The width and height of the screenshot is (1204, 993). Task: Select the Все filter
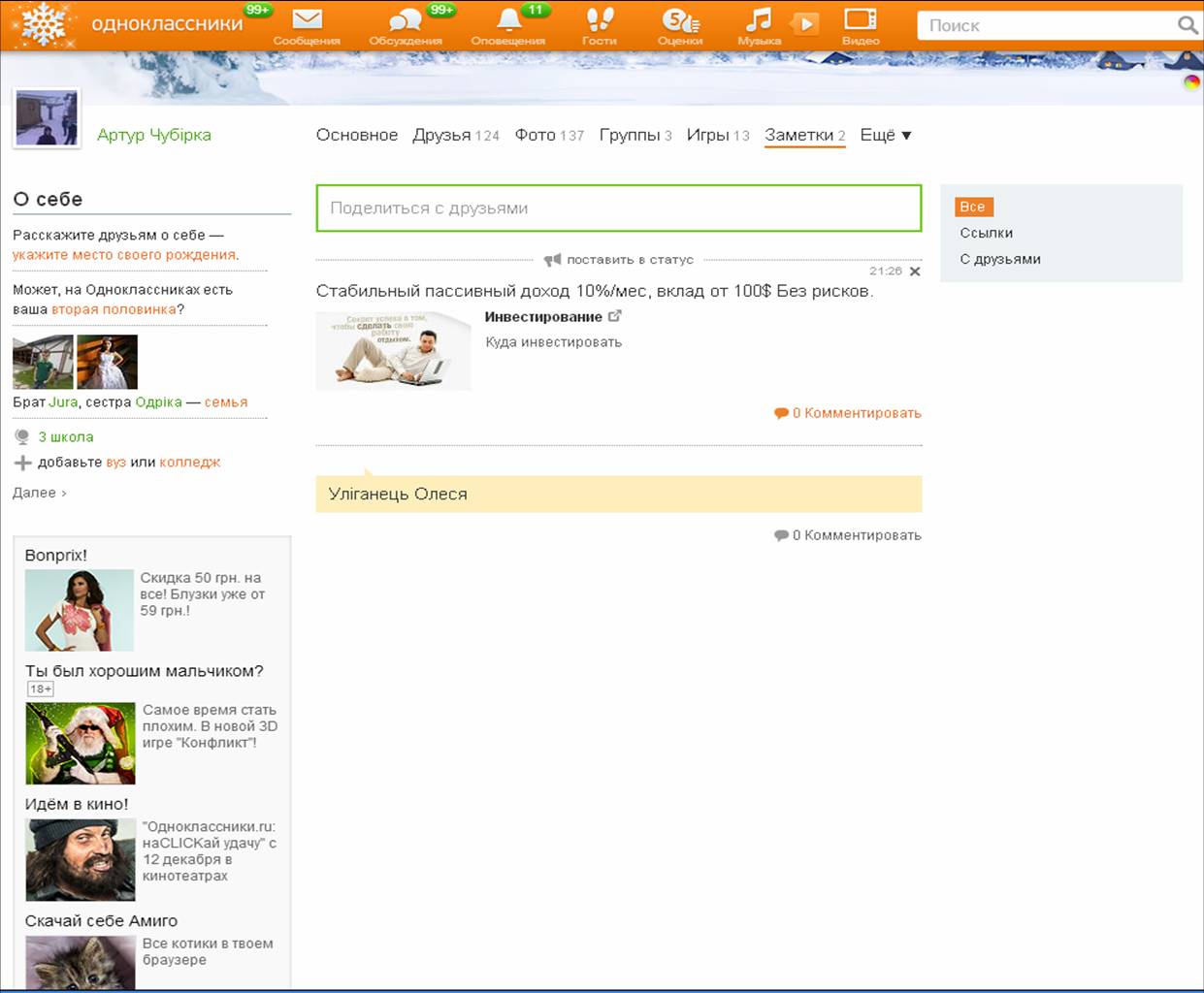click(x=973, y=207)
